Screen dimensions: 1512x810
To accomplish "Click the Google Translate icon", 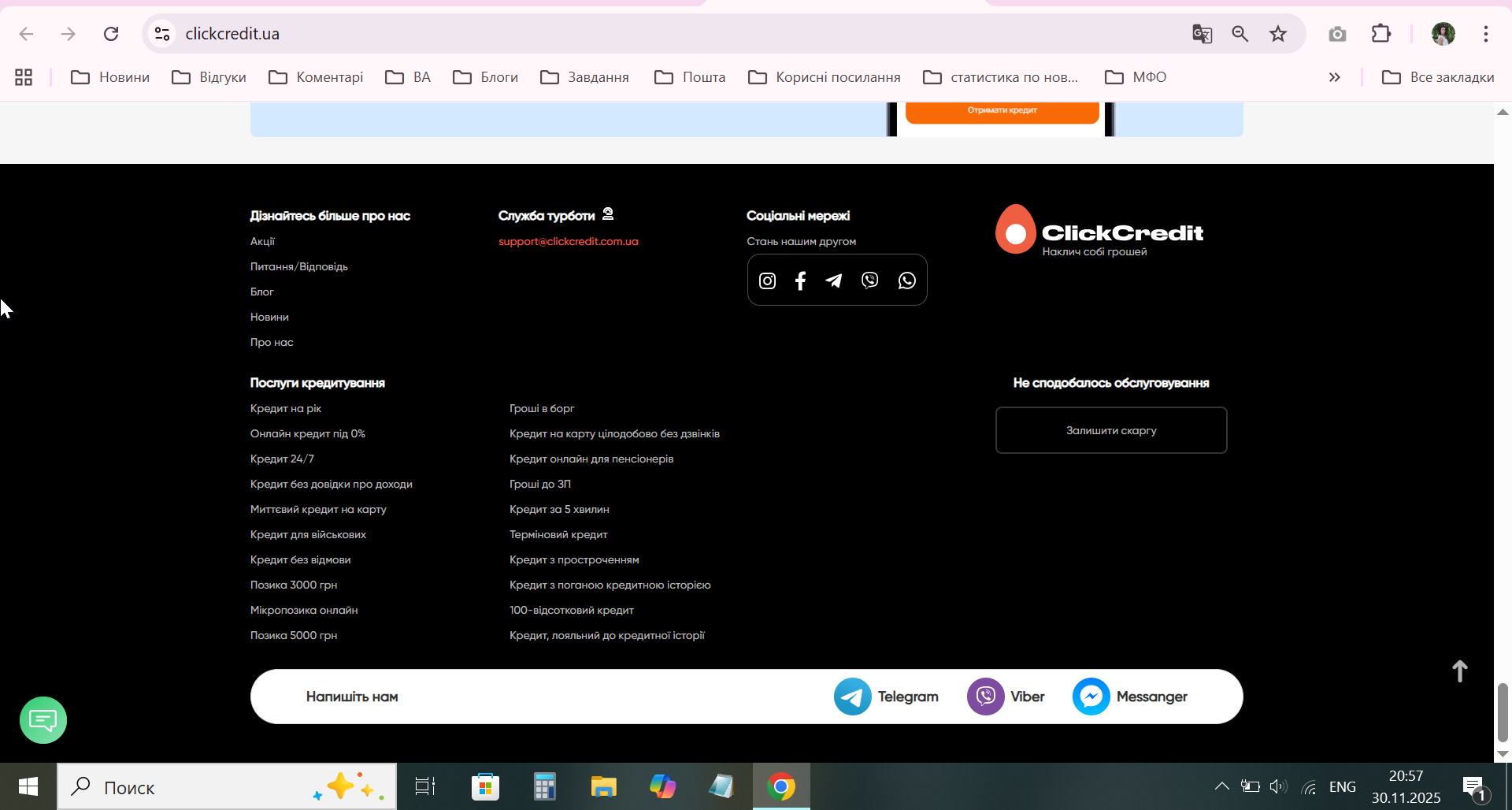I will coord(1202,34).
